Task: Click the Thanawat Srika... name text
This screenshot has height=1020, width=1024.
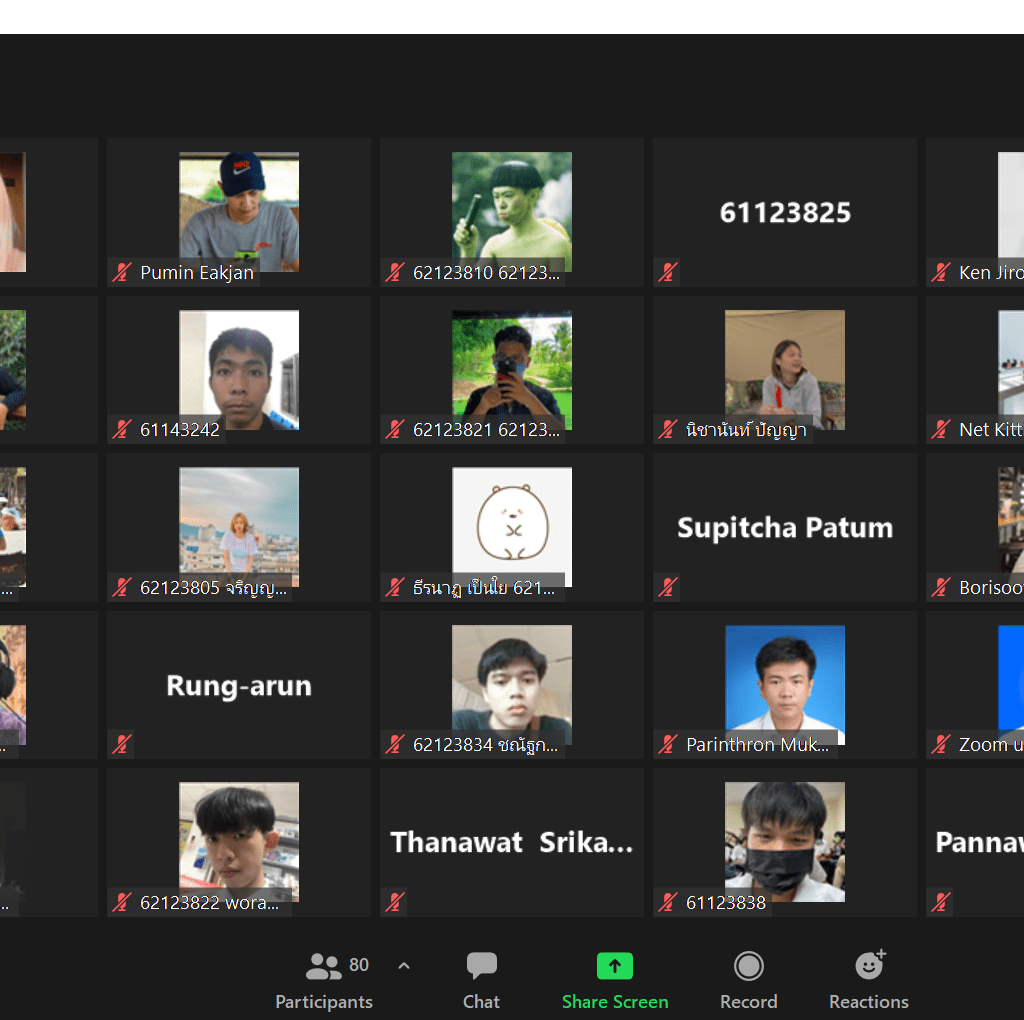Action: [x=512, y=843]
